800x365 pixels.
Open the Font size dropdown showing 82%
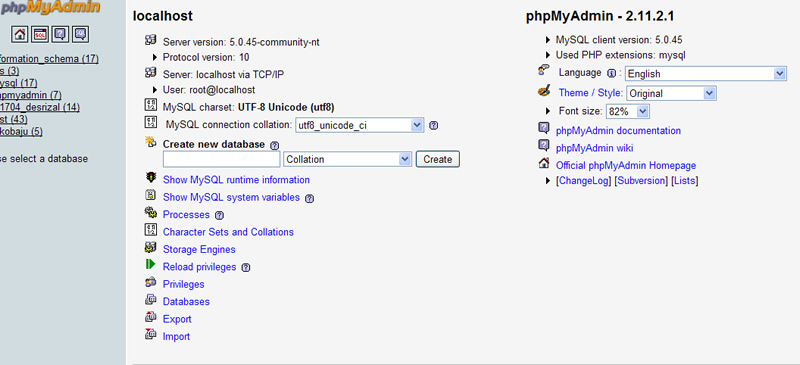[x=627, y=111]
